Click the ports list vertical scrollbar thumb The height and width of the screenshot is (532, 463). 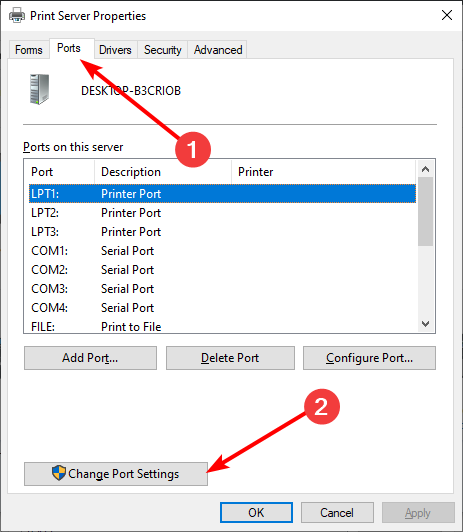coord(425,211)
